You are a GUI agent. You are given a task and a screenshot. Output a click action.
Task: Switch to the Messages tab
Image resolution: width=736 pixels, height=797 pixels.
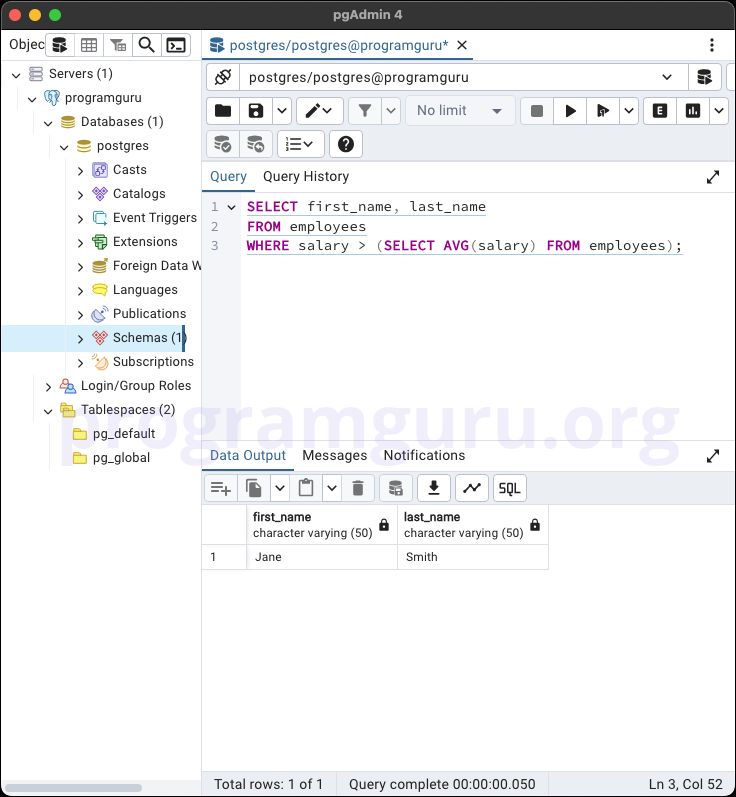(334, 455)
